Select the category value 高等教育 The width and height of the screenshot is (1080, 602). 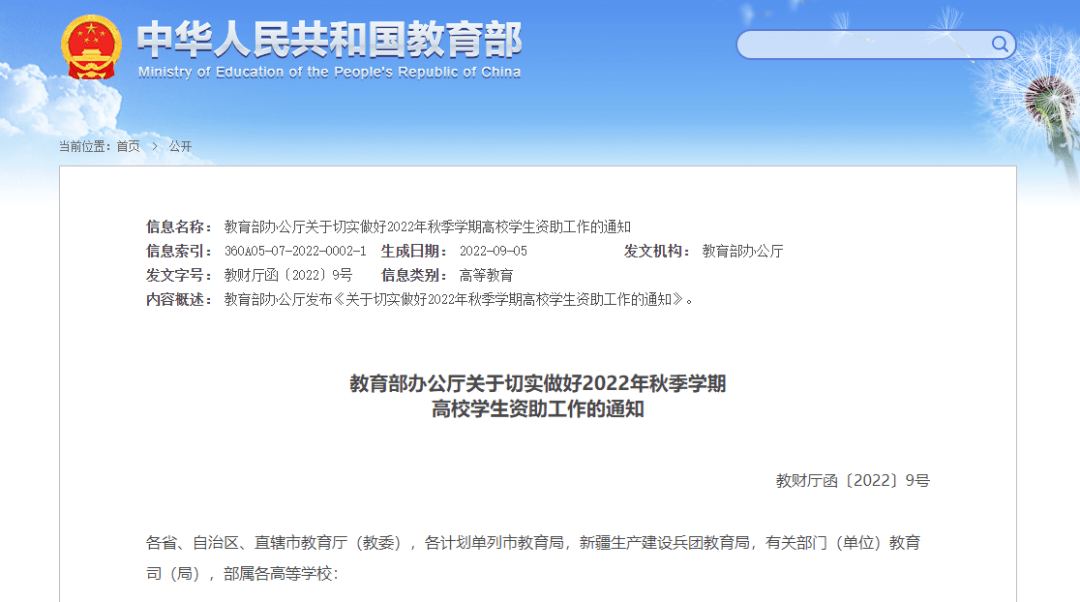click(486, 275)
